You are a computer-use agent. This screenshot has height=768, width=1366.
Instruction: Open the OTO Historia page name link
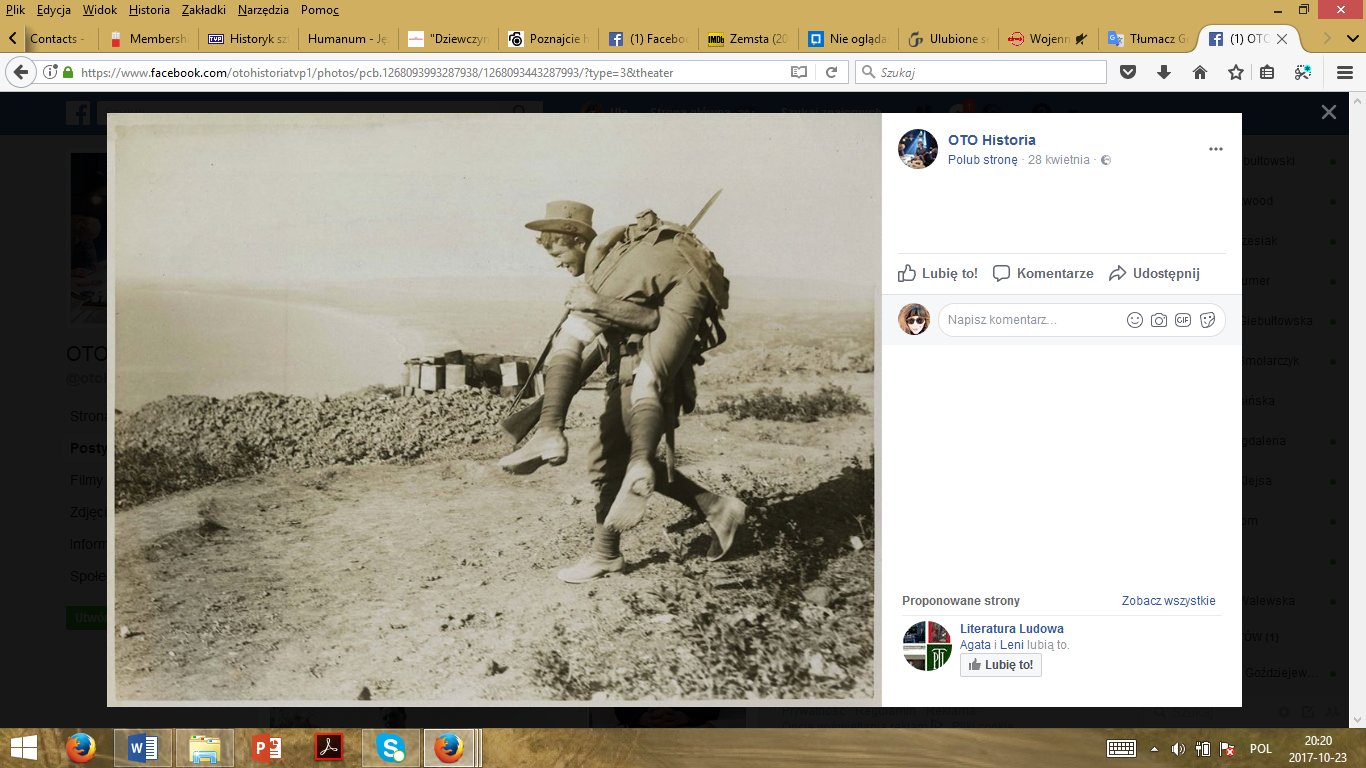coord(992,140)
